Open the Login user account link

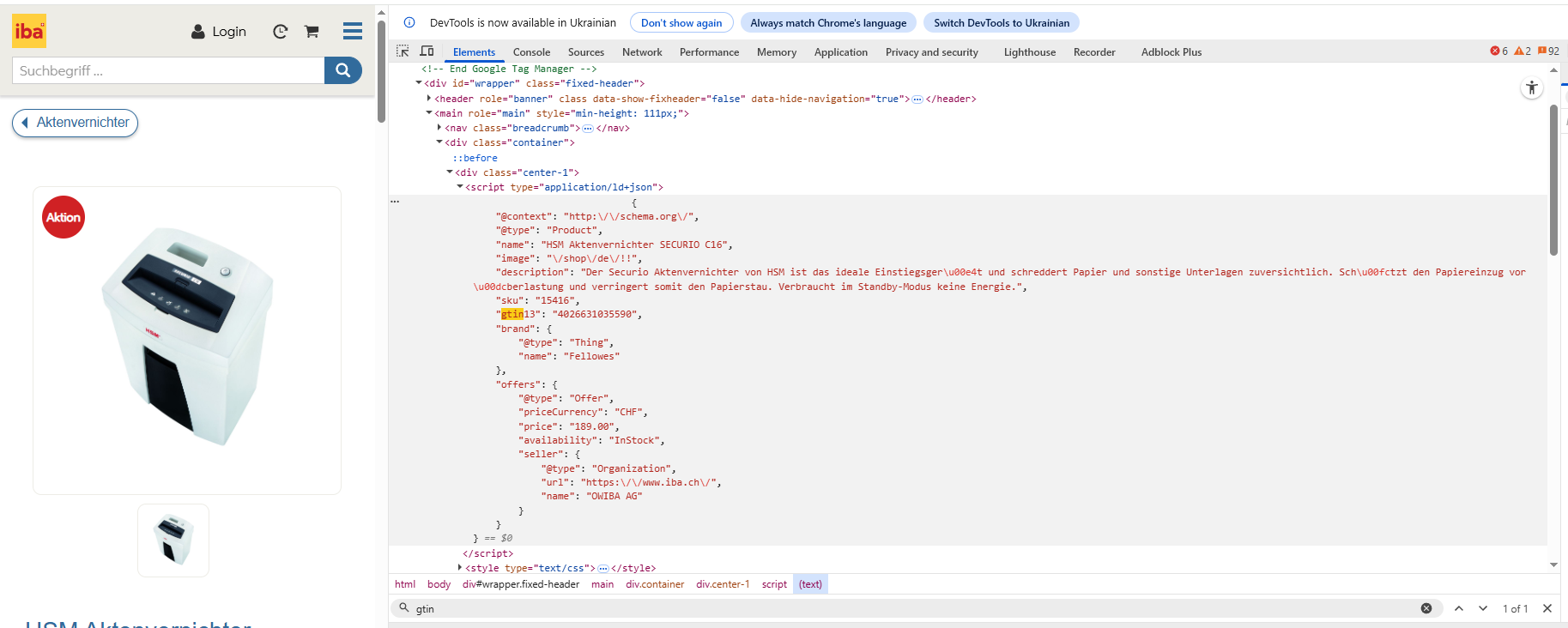coord(219,32)
